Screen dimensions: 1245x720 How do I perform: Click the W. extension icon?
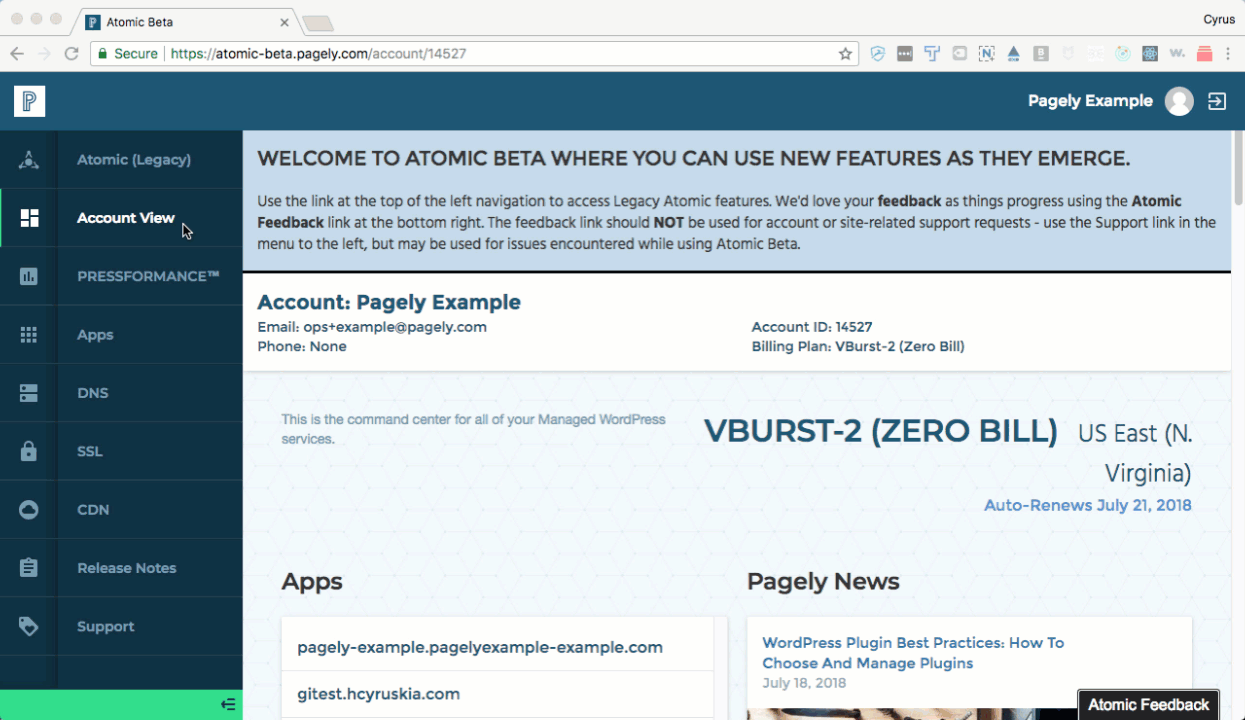pyautogui.click(x=1177, y=54)
